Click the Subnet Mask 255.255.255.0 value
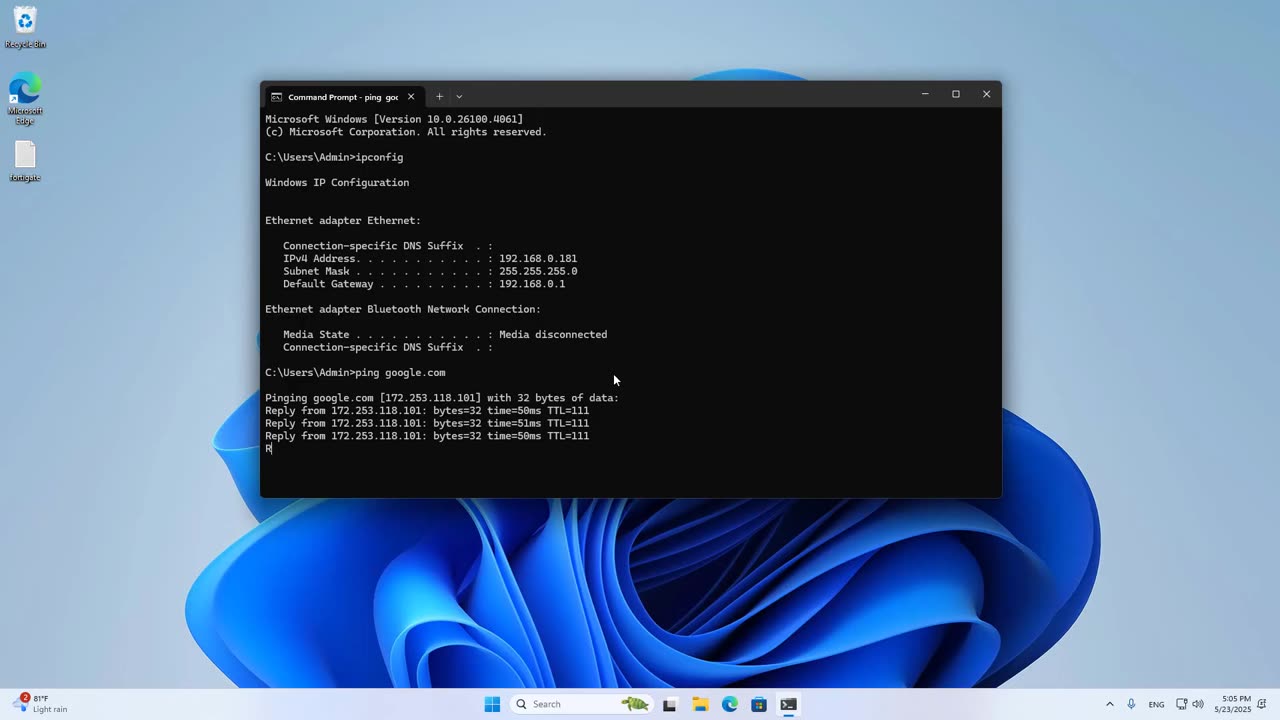Viewport: 1280px width, 720px height. pos(538,271)
